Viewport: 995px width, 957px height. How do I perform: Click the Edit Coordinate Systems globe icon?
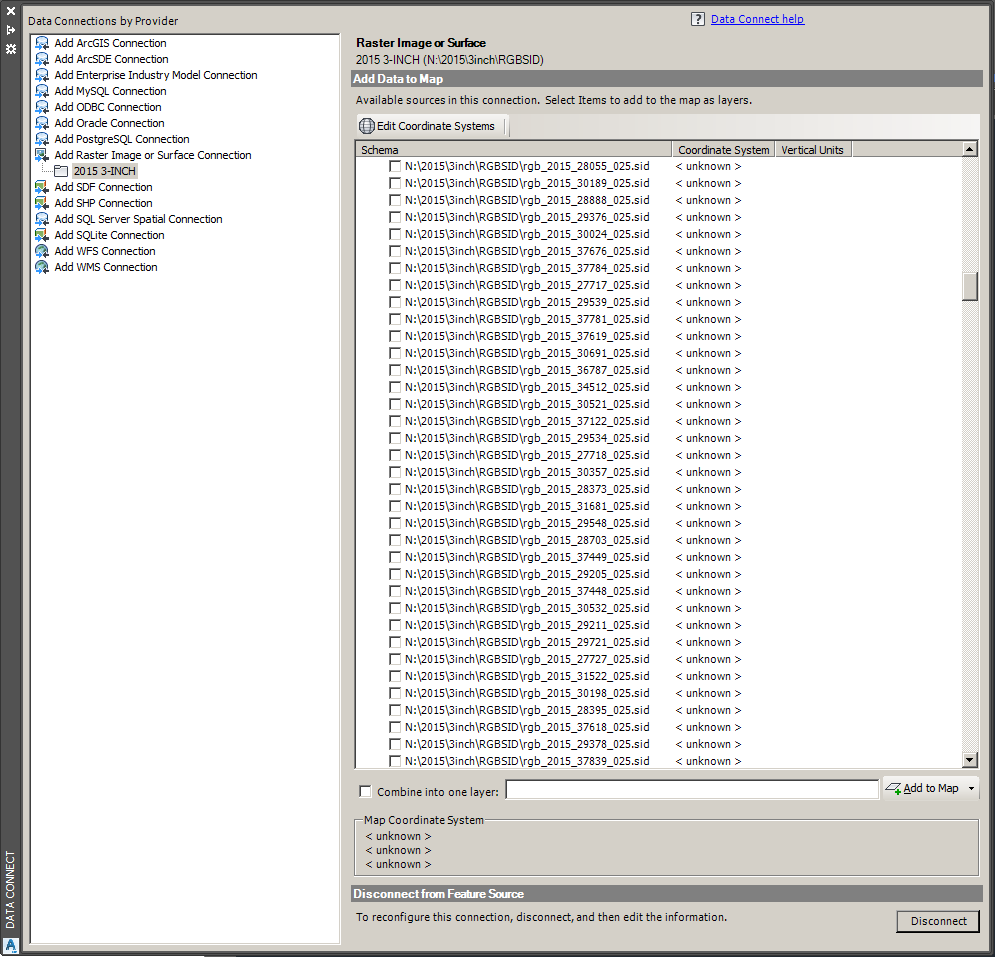[365, 125]
